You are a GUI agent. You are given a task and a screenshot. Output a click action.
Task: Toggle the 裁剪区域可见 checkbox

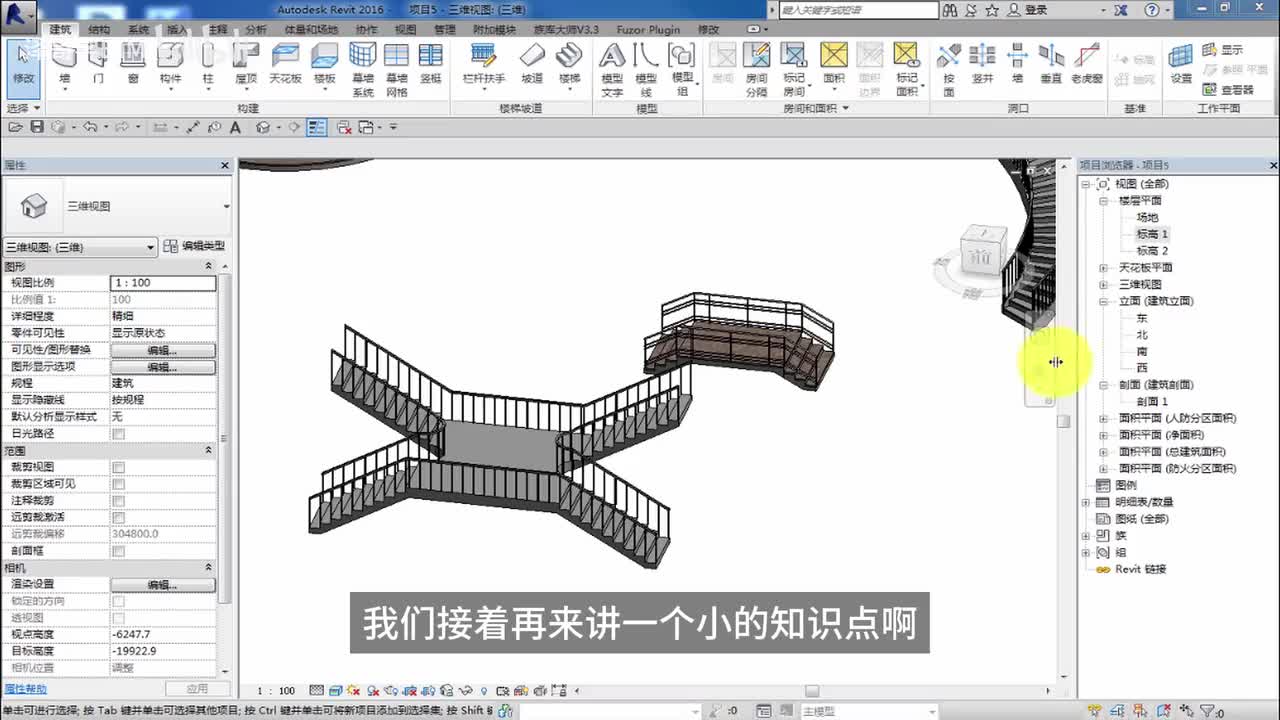119,484
